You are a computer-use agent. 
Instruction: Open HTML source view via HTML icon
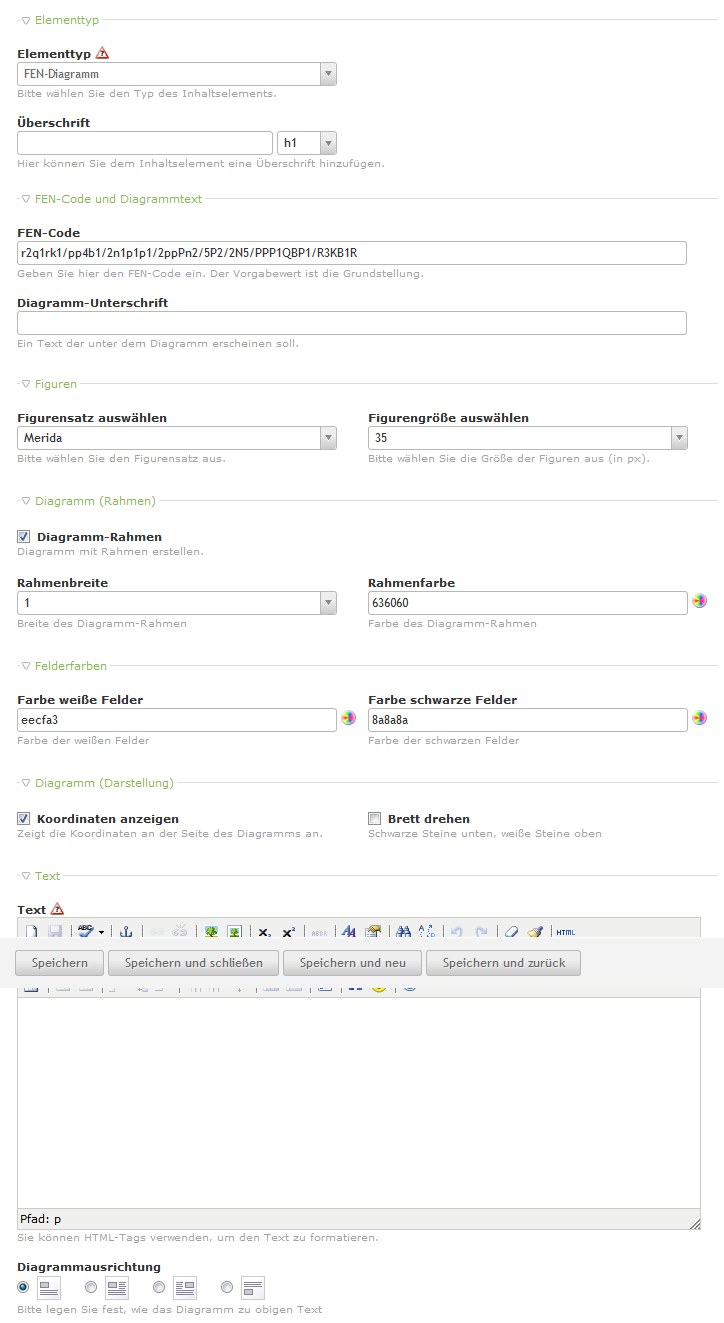pos(565,931)
